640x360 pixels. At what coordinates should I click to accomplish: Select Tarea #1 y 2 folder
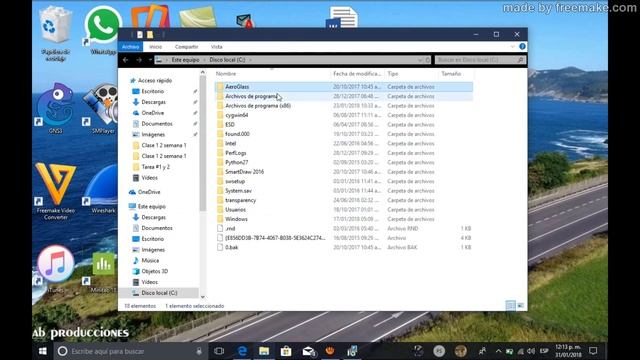155,167
